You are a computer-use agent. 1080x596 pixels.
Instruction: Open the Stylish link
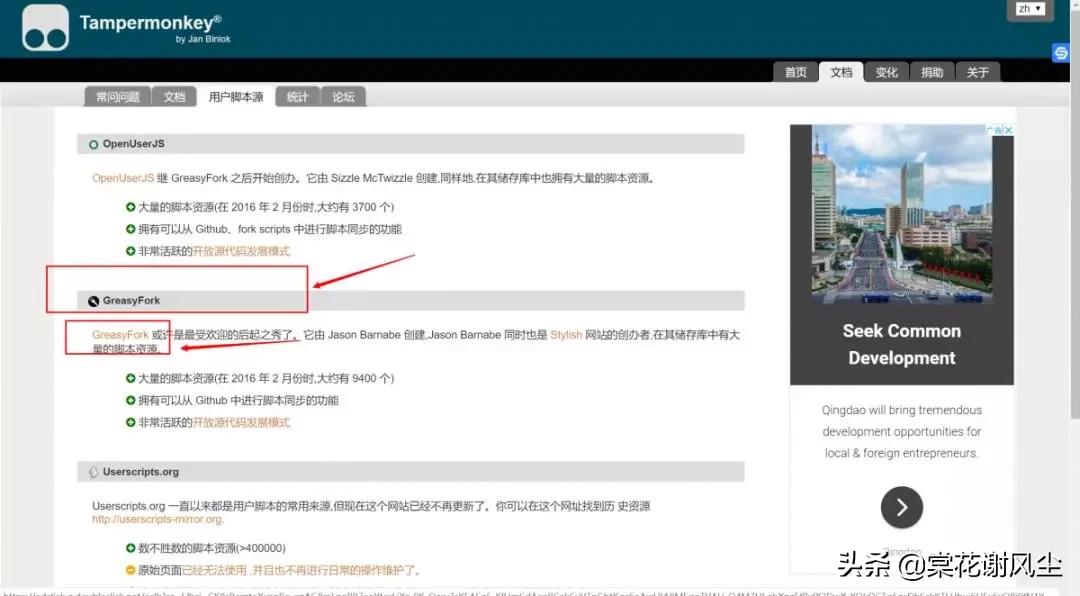(566, 335)
